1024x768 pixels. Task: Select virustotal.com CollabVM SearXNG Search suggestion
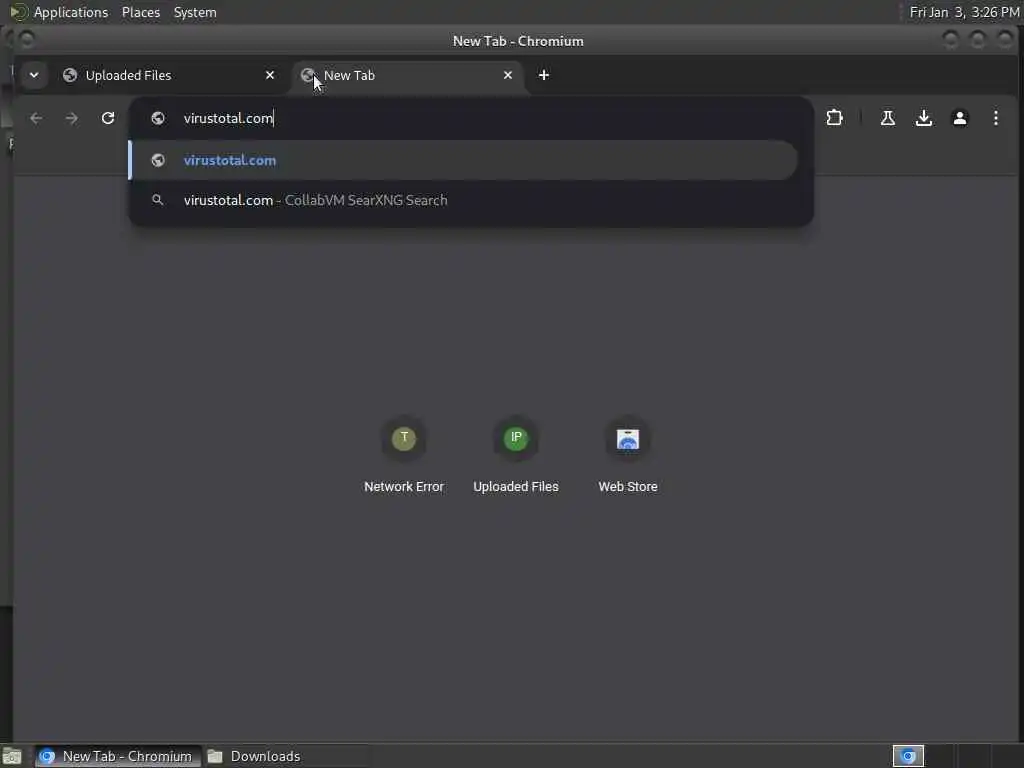[464, 200]
